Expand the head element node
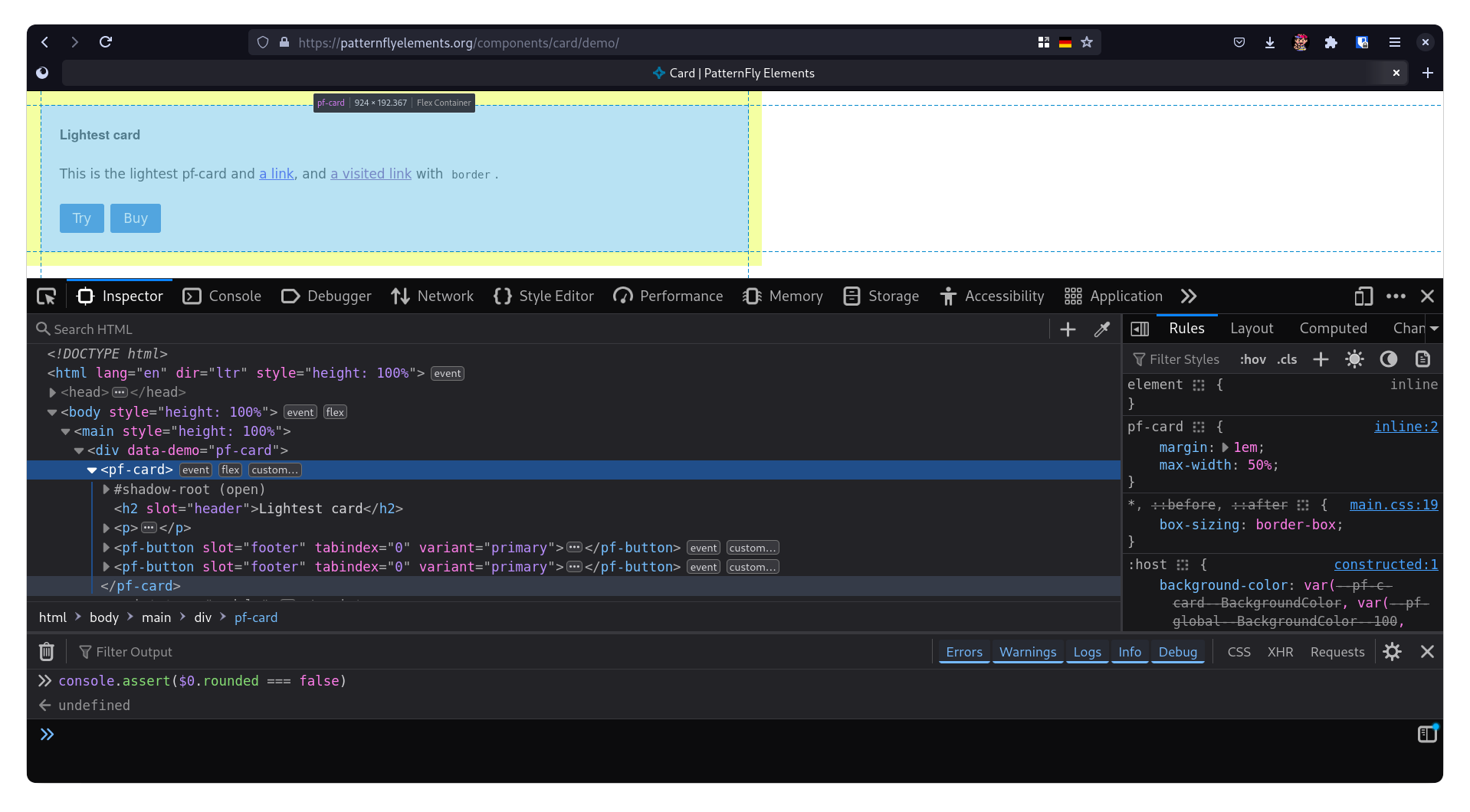The image size is (1470, 812). pos(52,391)
